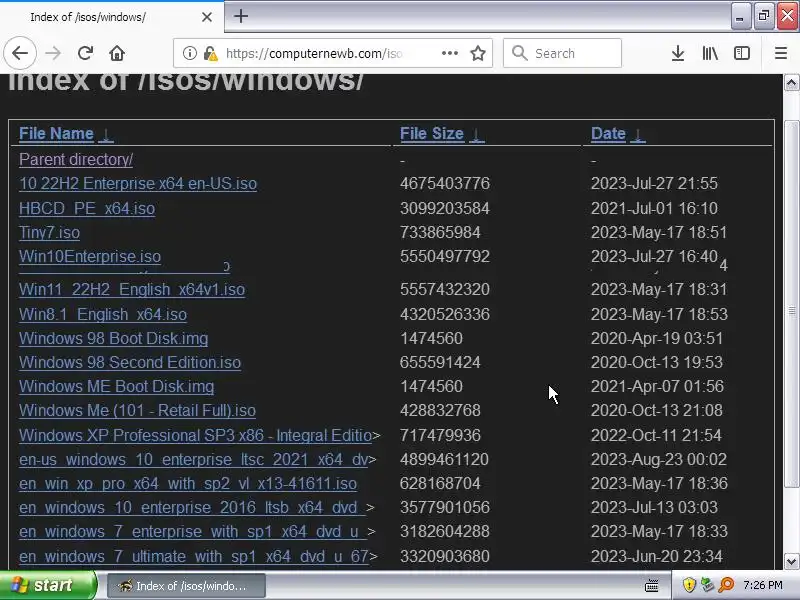Download 10 22H2 Enterprise x64 en-US.iso

click(x=138, y=184)
